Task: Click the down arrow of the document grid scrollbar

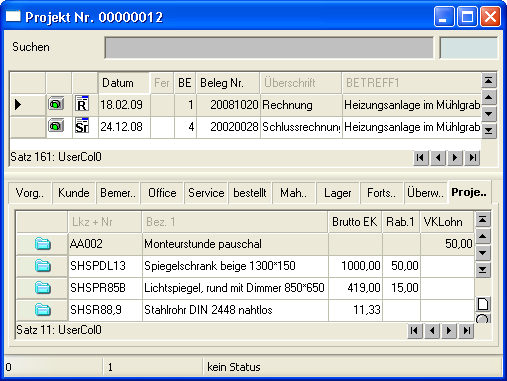Action: [x=489, y=114]
